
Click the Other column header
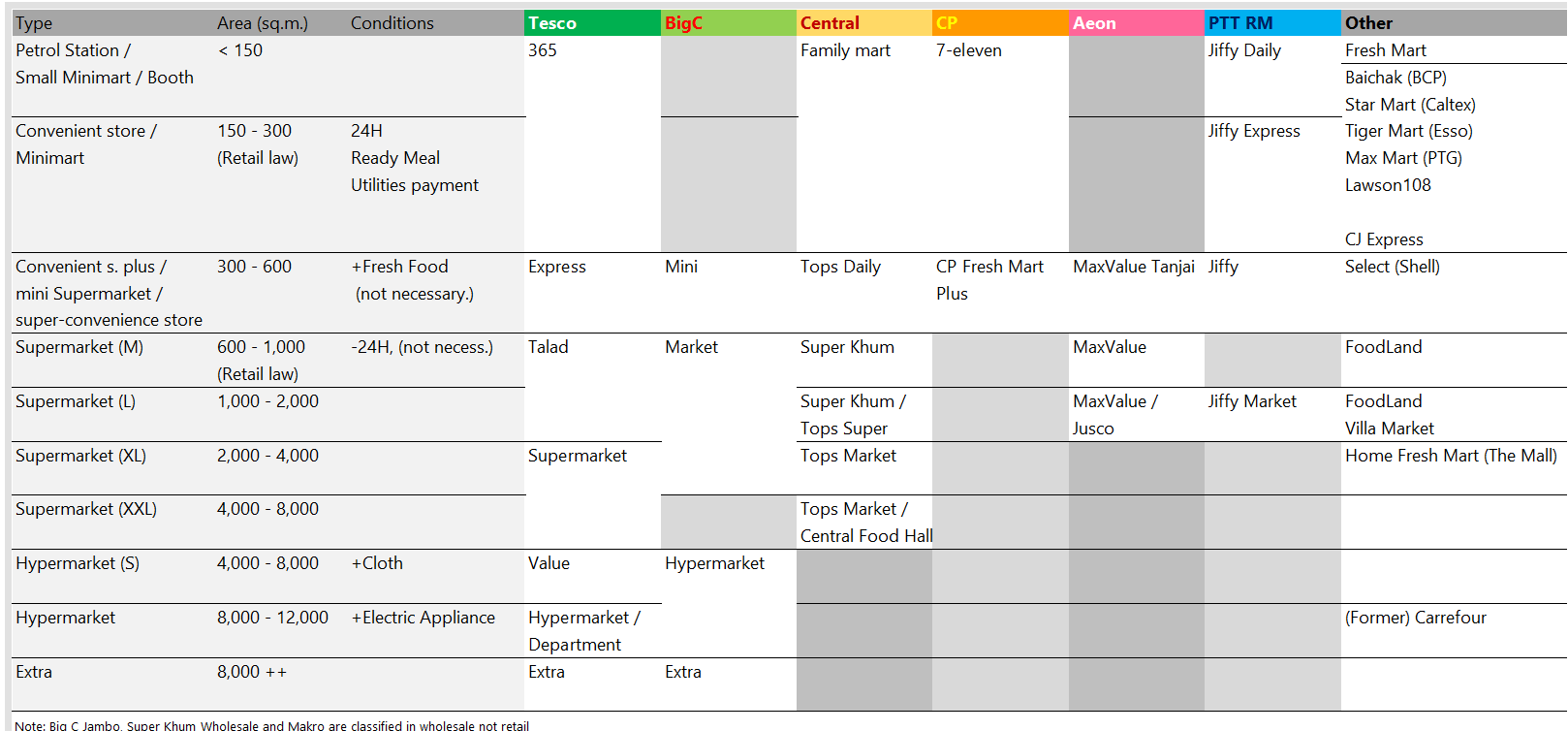coord(1452,23)
